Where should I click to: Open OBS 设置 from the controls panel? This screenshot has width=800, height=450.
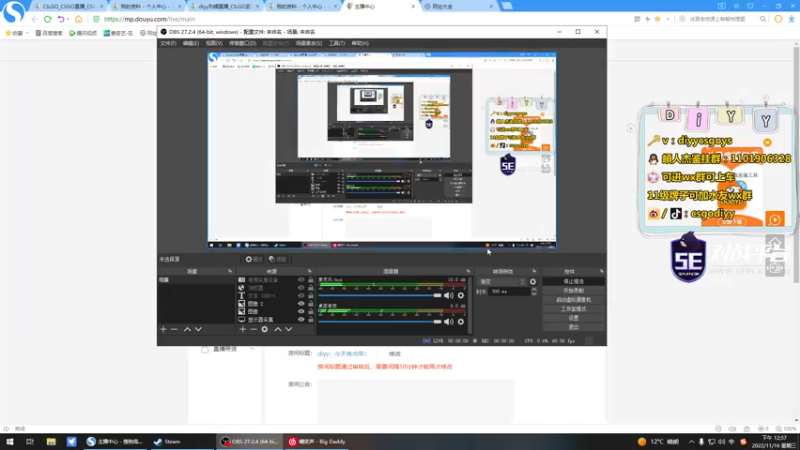click(x=573, y=318)
